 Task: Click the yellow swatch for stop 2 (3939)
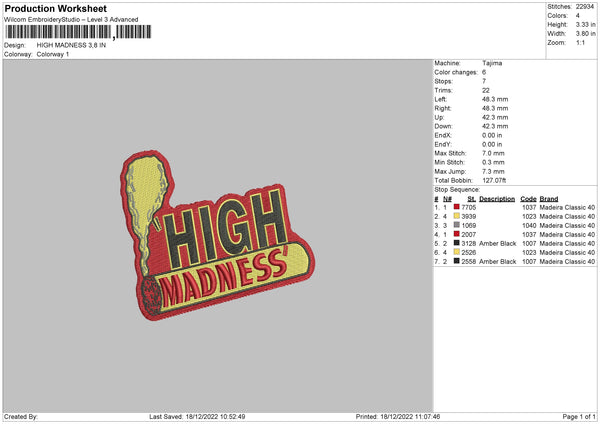pyautogui.click(x=457, y=216)
